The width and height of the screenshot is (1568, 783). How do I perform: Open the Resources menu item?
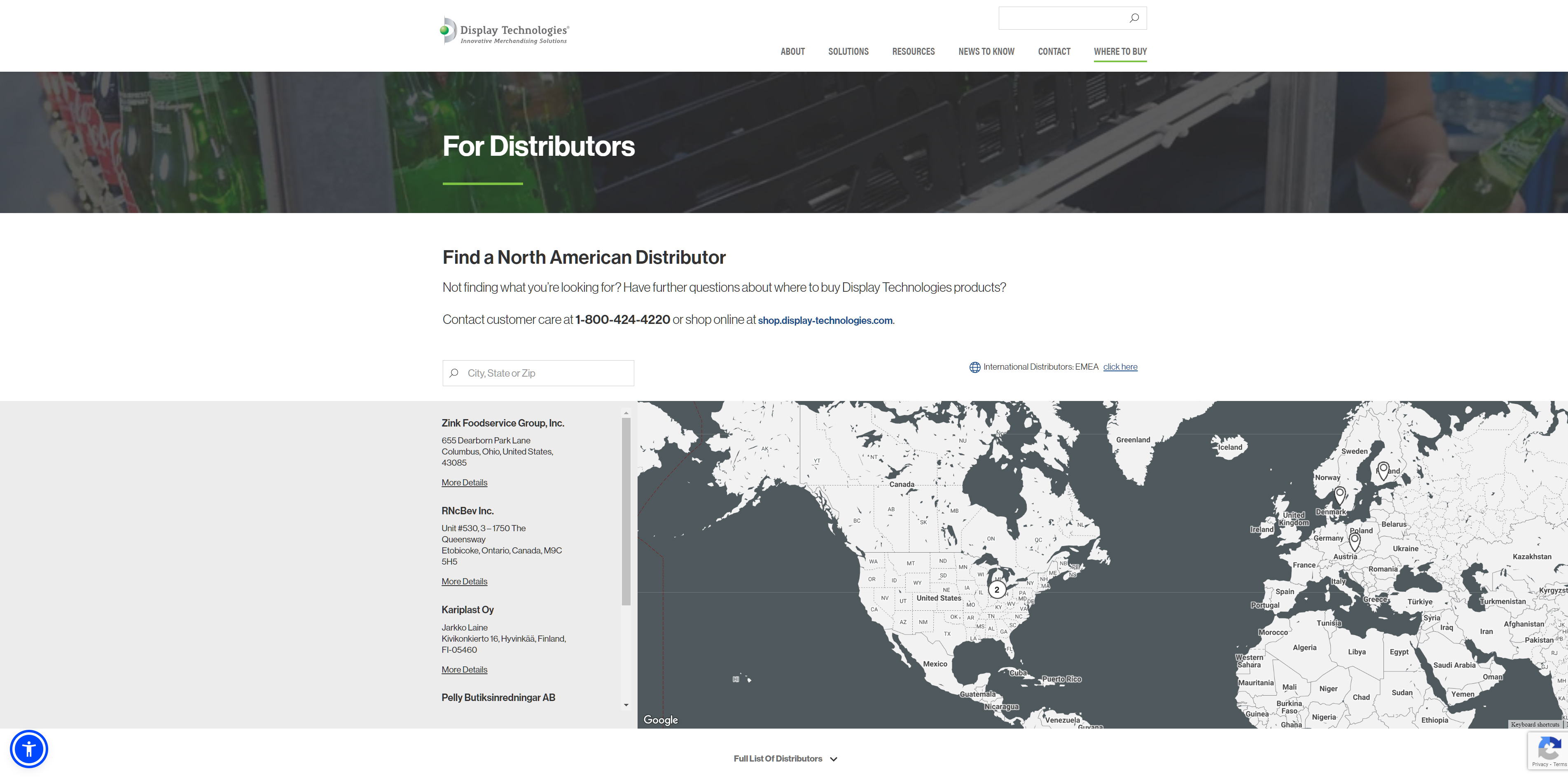point(913,52)
